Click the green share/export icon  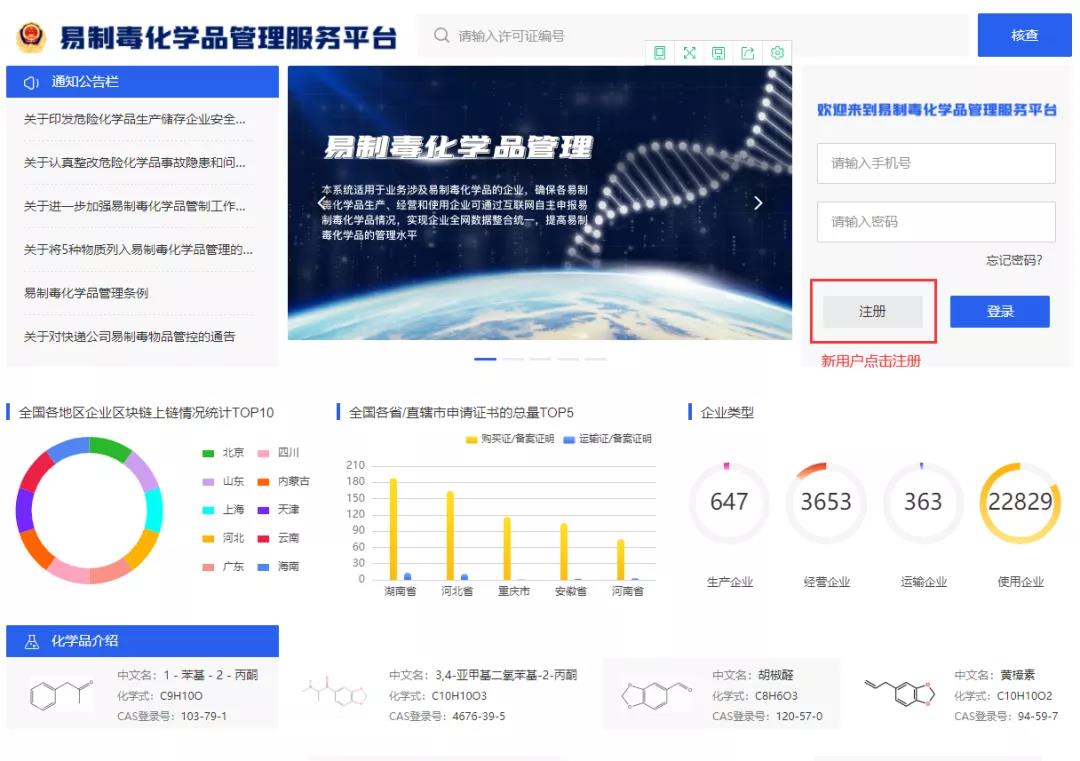748,53
